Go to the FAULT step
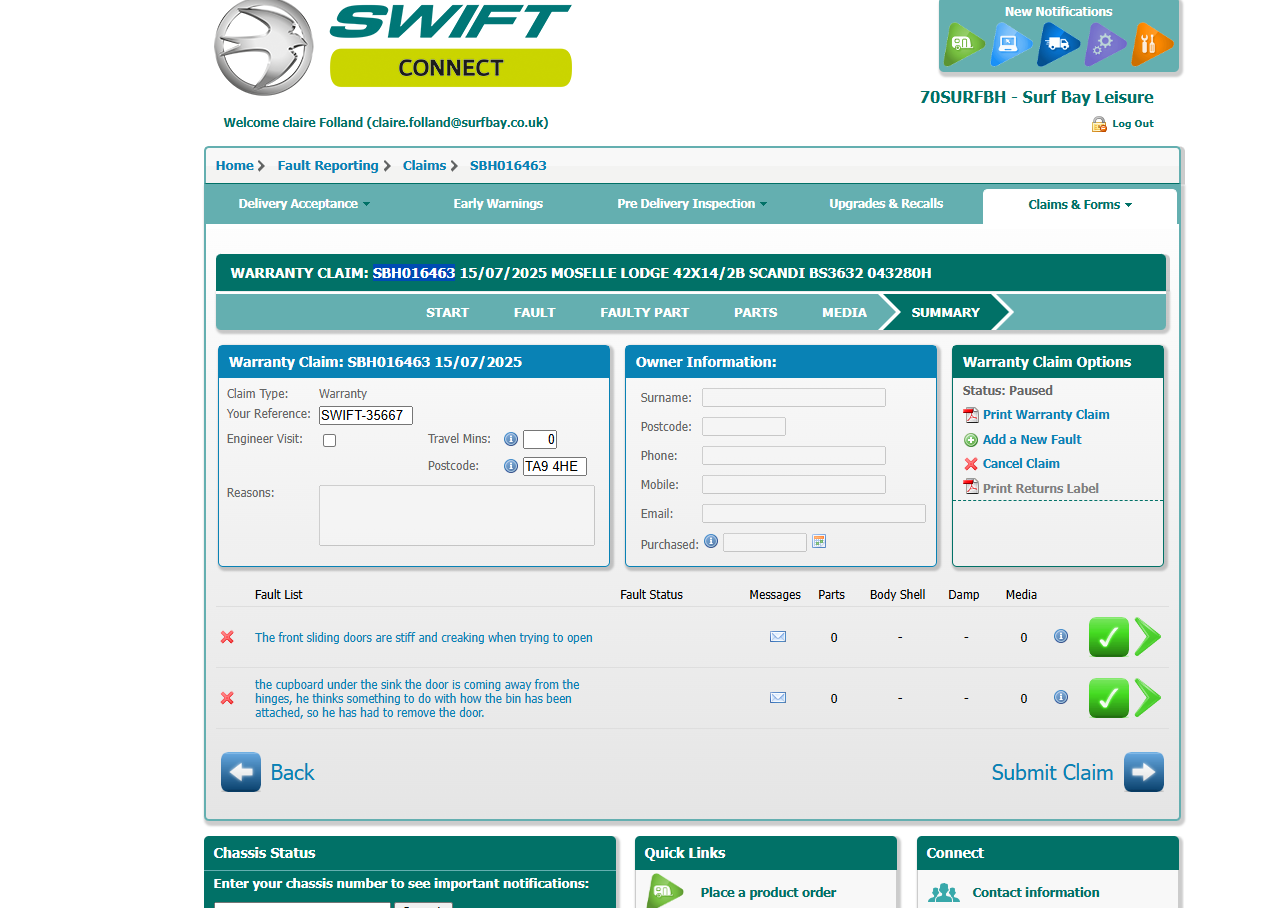Screen dimensions: 1287x908 534,312
